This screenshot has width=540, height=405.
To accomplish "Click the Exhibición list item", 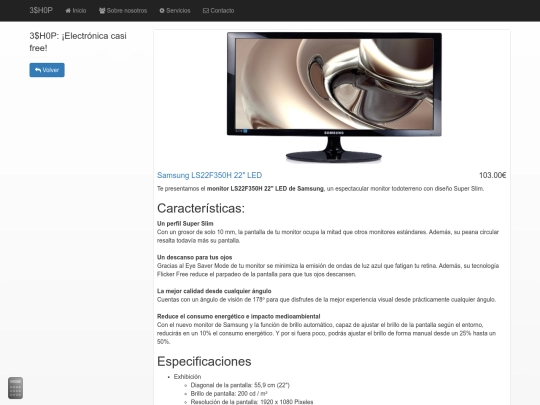I will click(187, 377).
